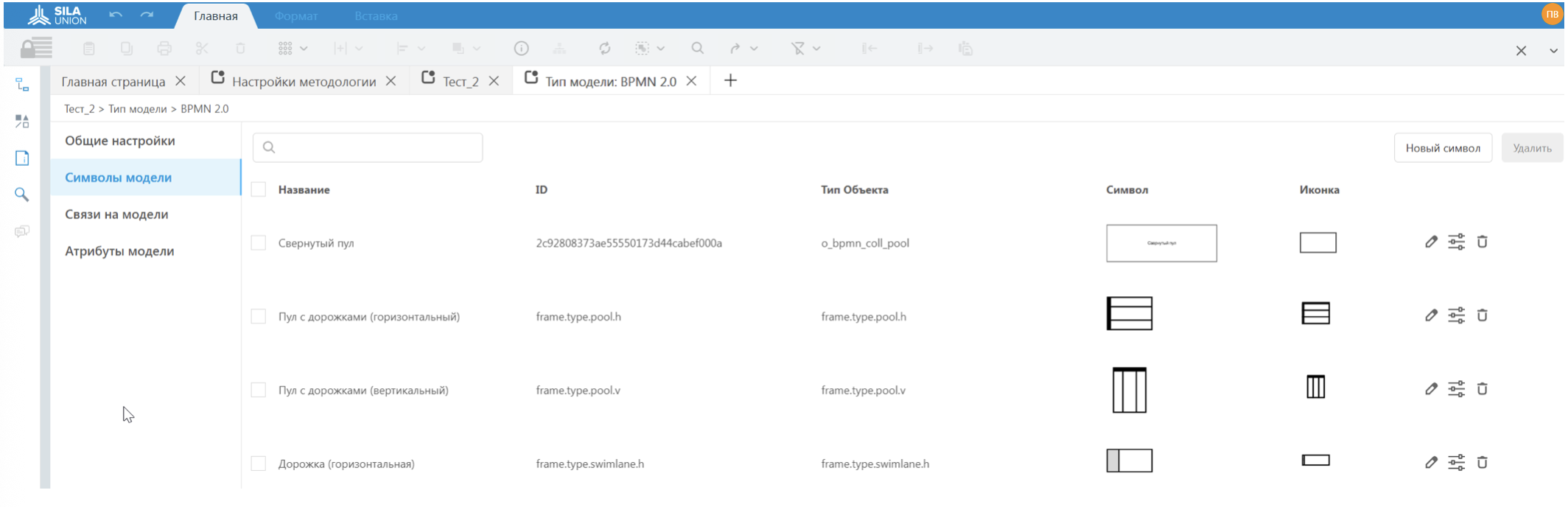
Task: Expand the filter dropdown arrow in toolbar
Action: [816, 49]
